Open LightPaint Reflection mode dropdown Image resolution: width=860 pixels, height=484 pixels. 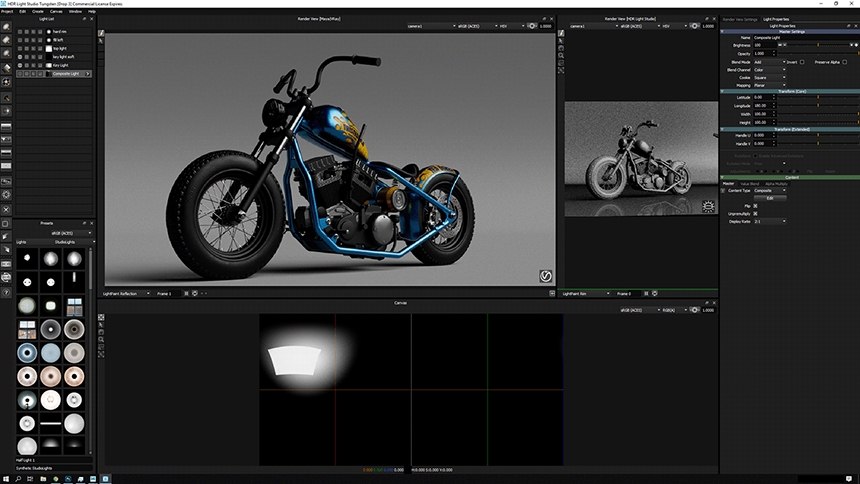[x=126, y=294]
